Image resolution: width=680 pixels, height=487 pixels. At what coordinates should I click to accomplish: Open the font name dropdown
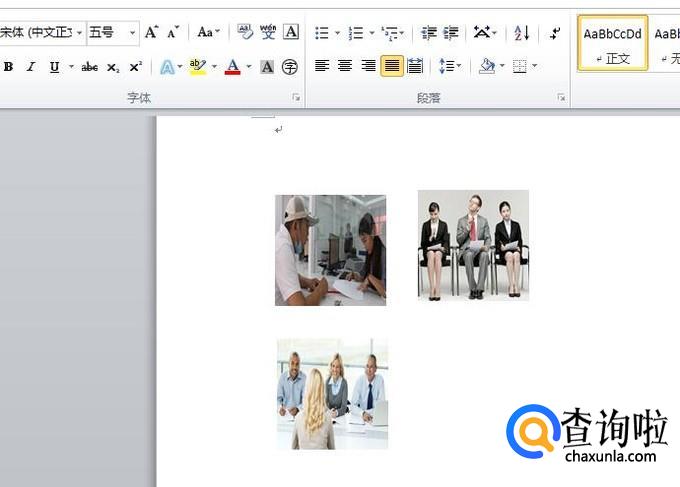pyautogui.click(x=80, y=33)
